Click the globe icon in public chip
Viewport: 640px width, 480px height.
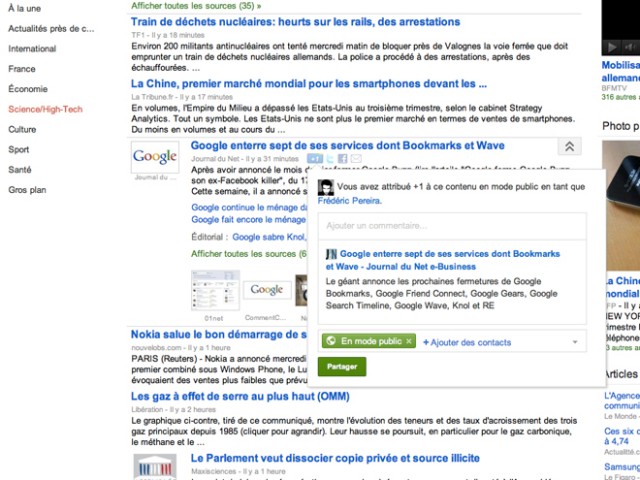(331, 341)
